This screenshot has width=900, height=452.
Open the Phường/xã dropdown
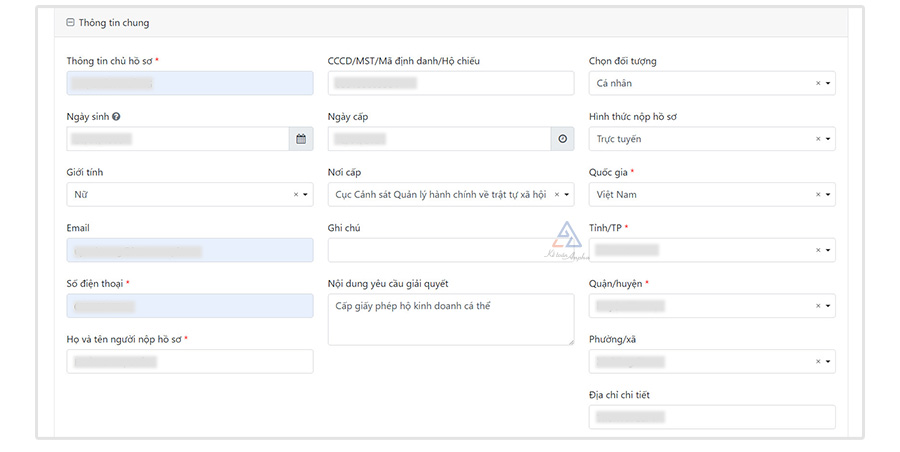tap(827, 361)
